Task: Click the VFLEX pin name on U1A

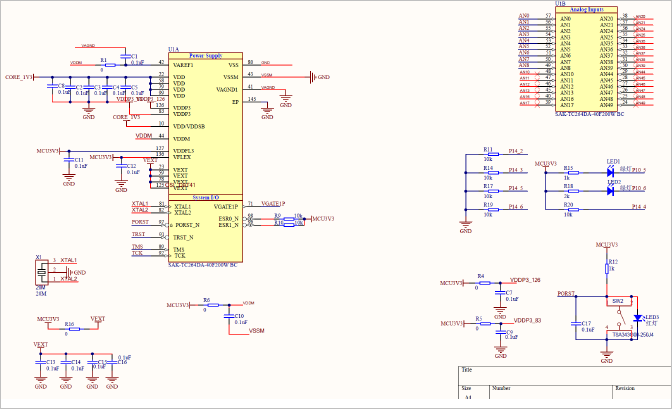Action: pyautogui.click(x=182, y=157)
